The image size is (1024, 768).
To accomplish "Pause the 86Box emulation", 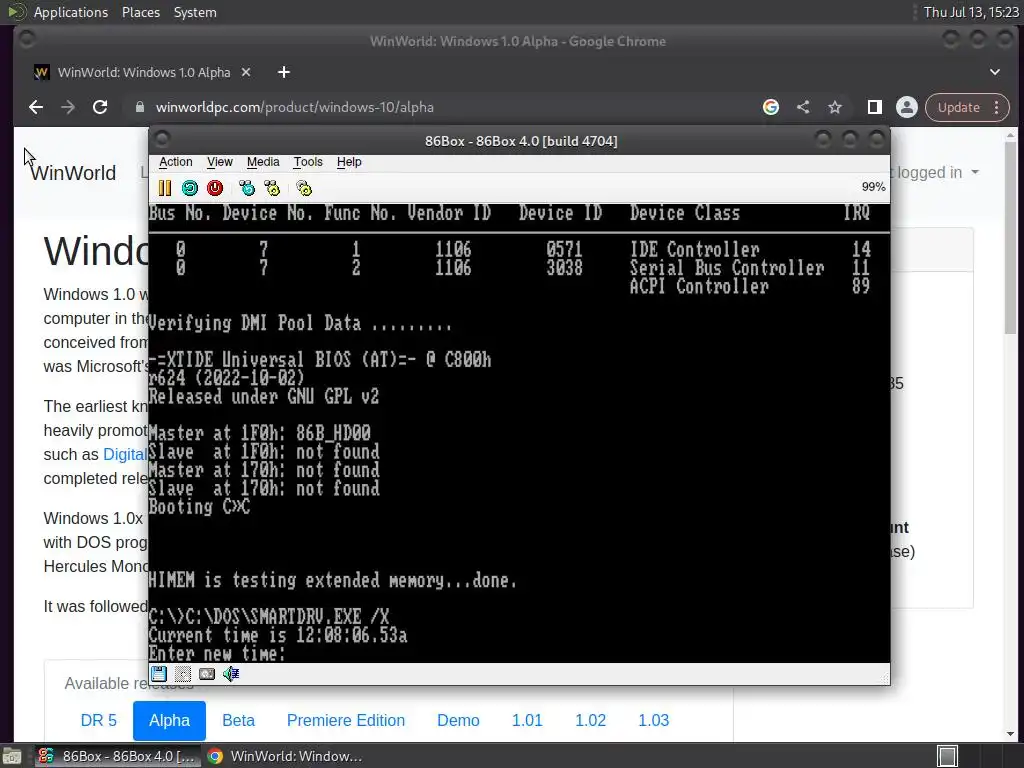I will pyautogui.click(x=165, y=189).
